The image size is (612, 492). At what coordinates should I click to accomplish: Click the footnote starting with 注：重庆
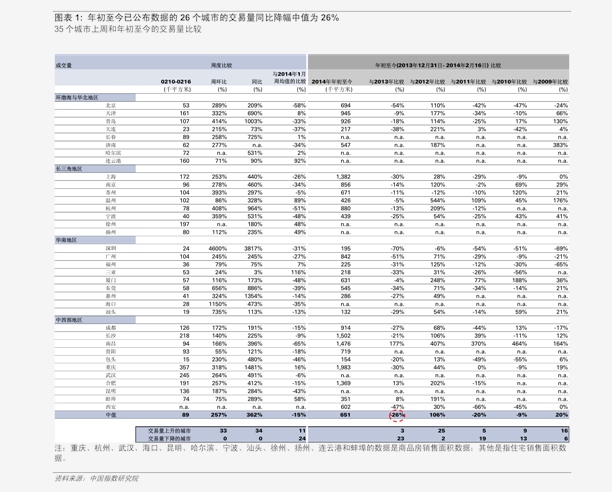310,453
